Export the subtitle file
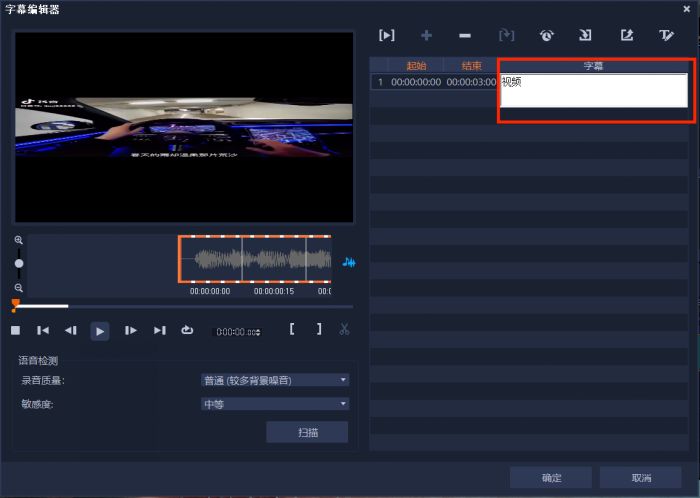Image resolution: width=700 pixels, height=498 pixels. click(627, 35)
